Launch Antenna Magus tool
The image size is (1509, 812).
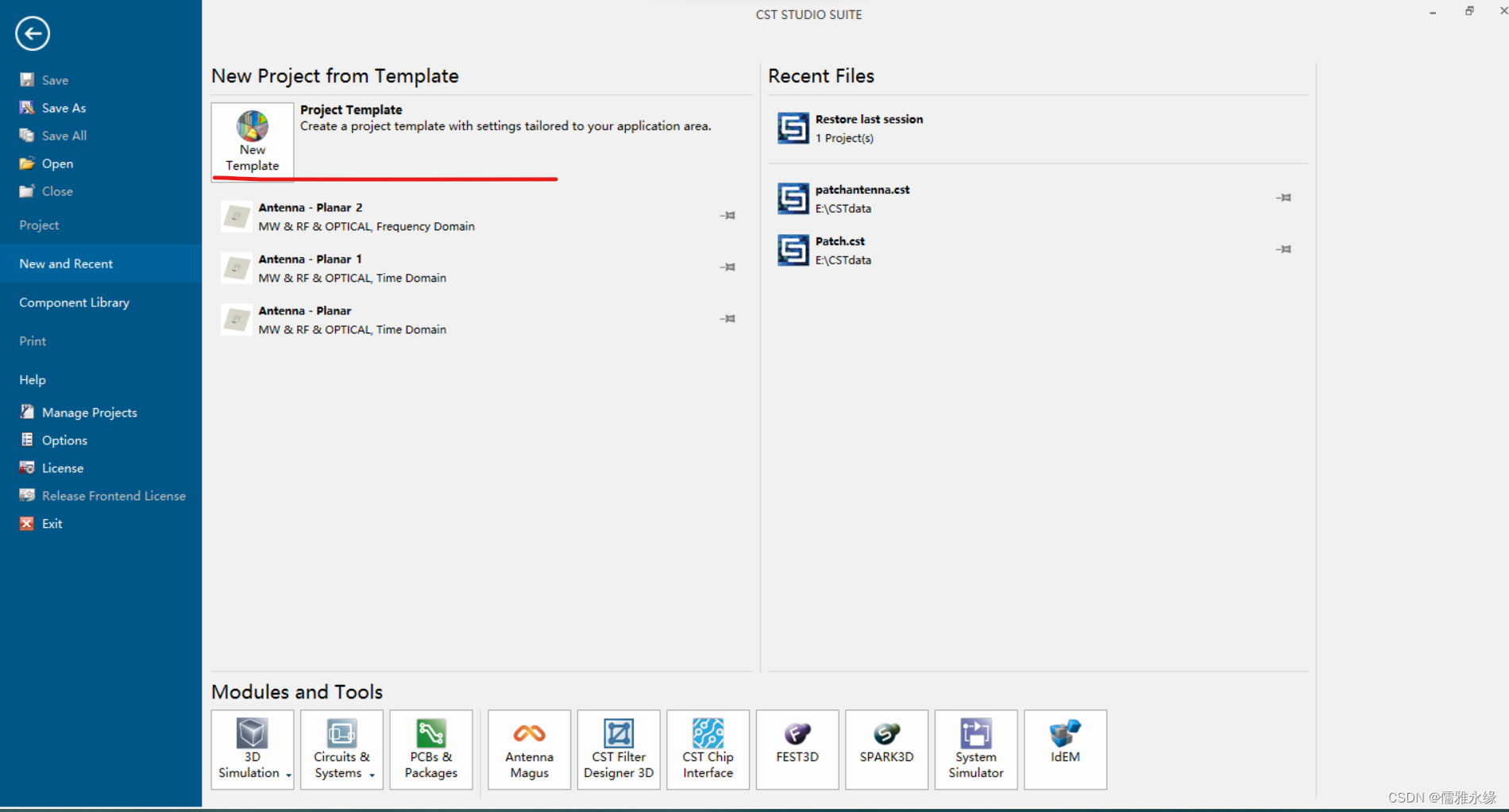(530, 749)
